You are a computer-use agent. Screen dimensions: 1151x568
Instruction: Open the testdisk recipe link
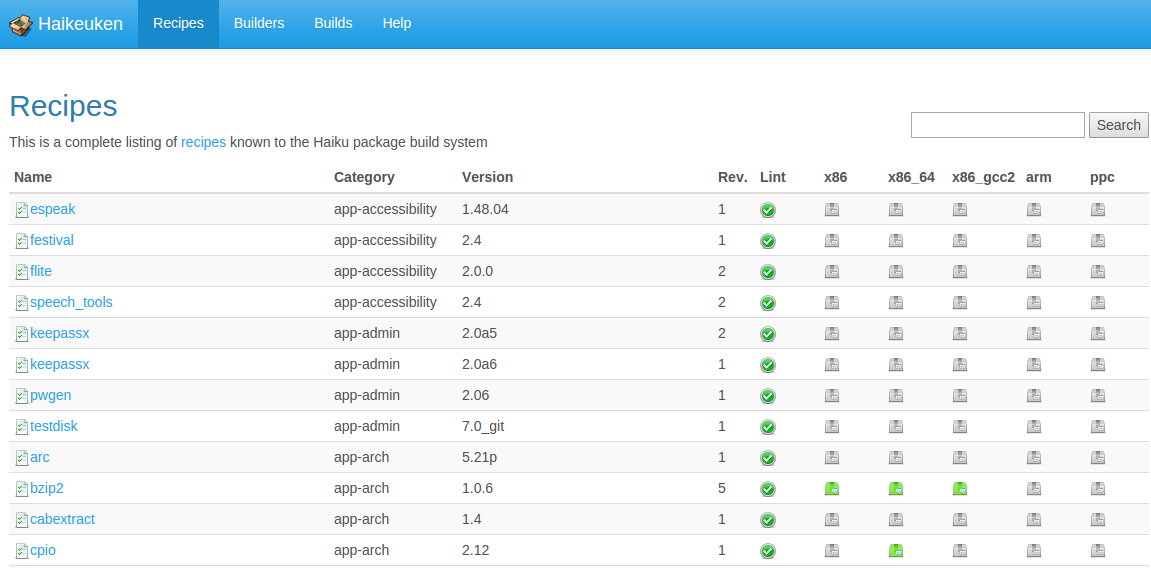54,426
